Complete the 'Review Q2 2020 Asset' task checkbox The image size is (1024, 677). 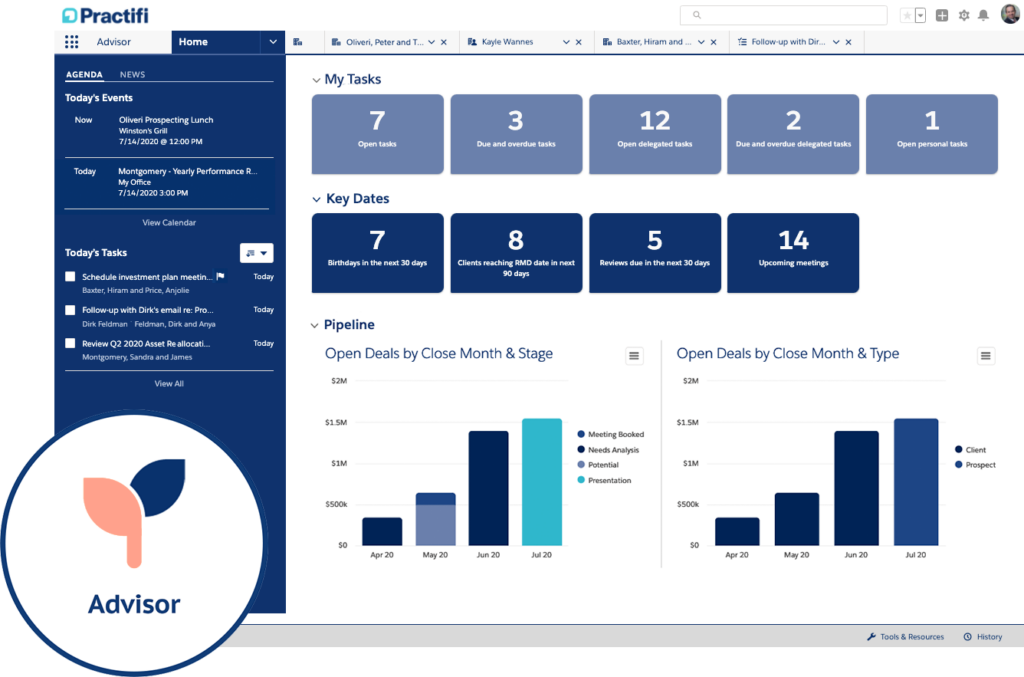70,343
